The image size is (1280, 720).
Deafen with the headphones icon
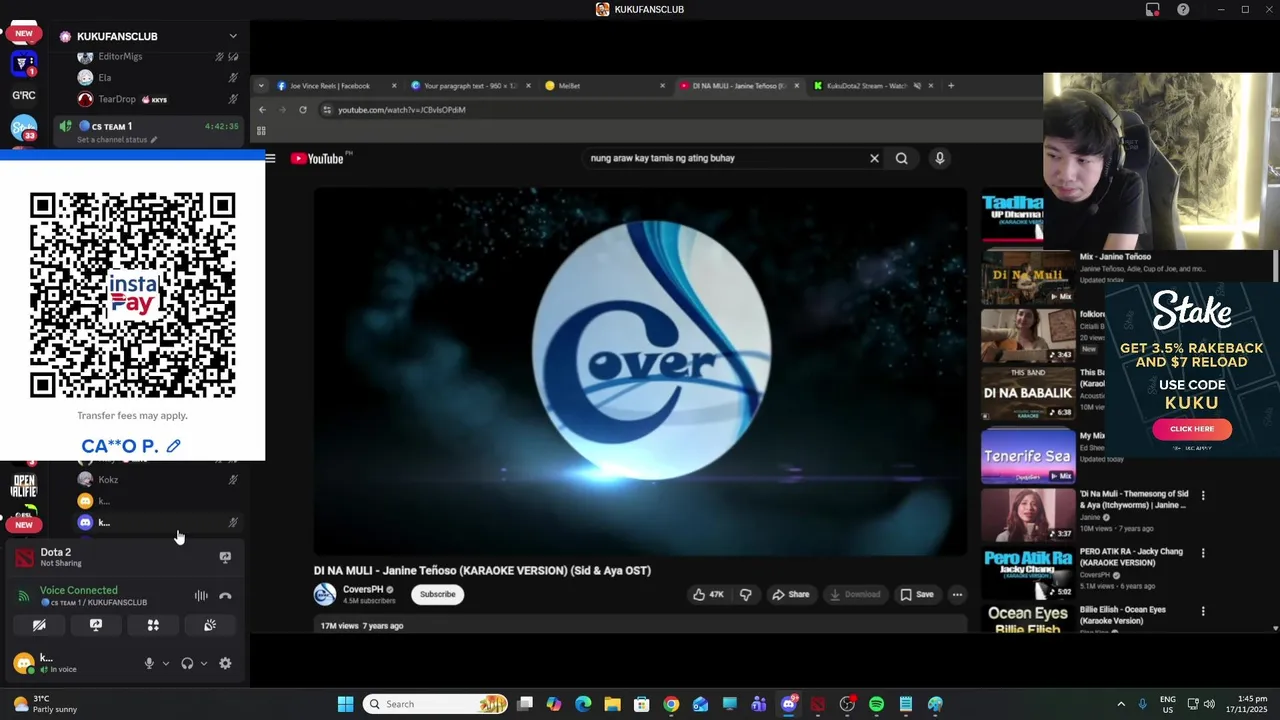(x=187, y=663)
